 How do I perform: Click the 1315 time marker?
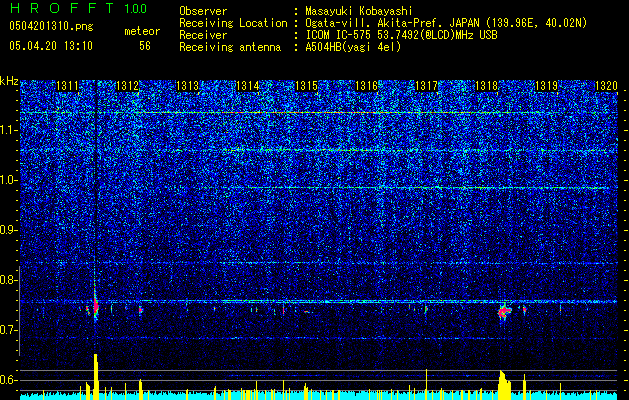(x=307, y=86)
